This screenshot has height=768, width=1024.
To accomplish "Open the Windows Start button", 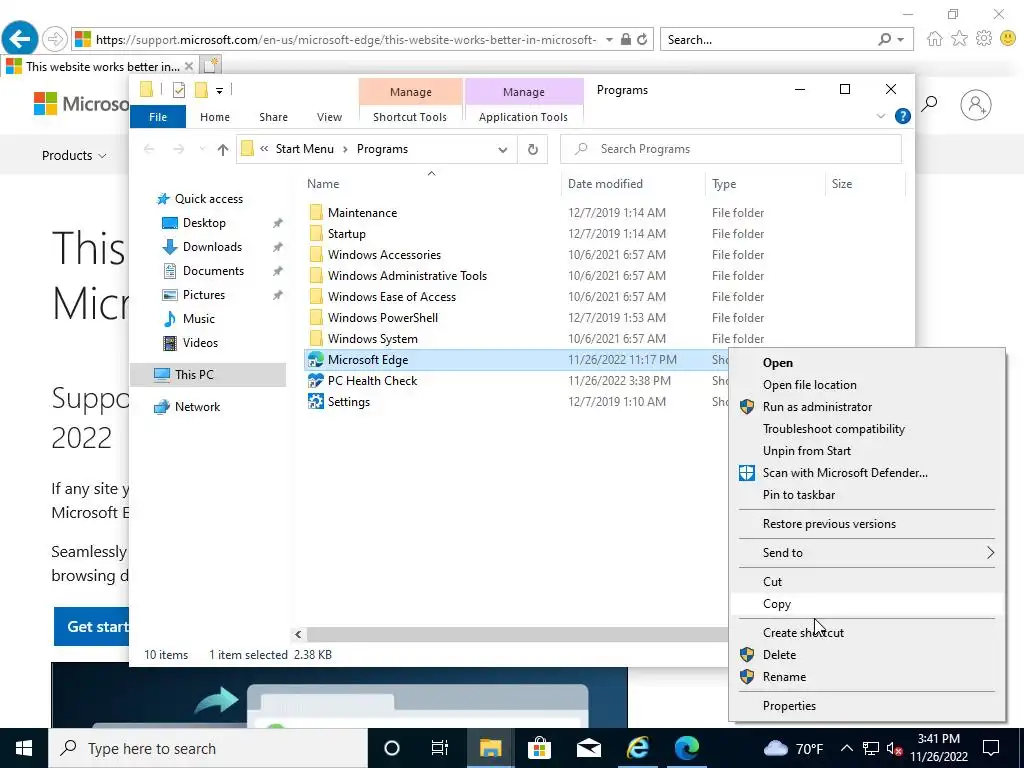I will pyautogui.click(x=24, y=748).
